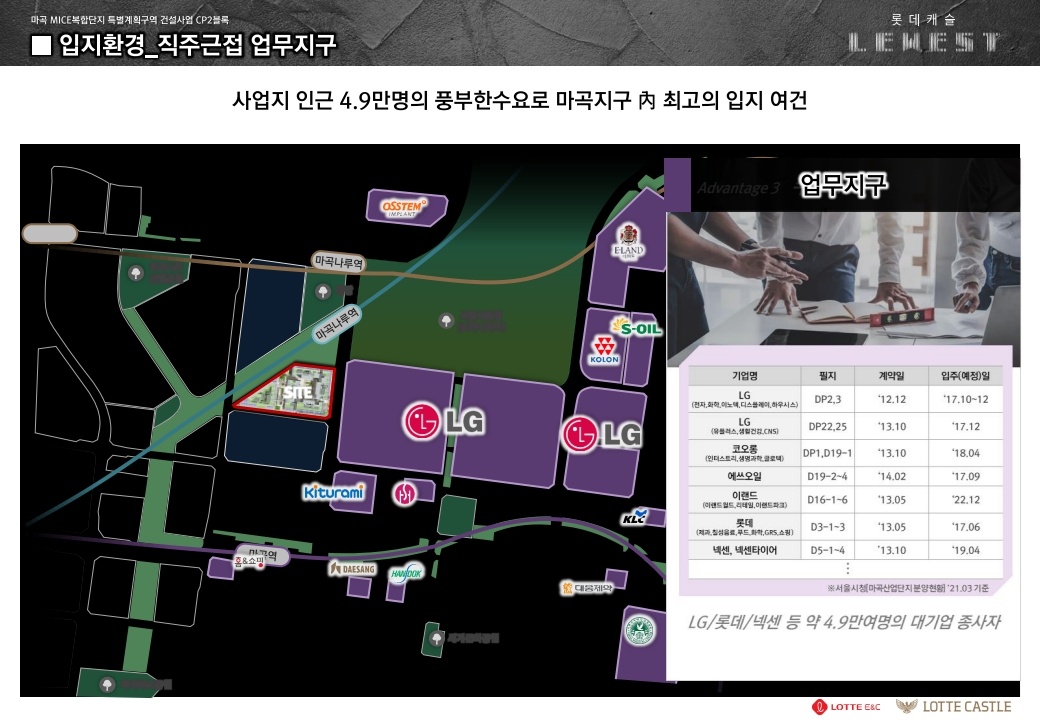Click the 입주(예정)일 column header
The image size is (1040, 720).
pyautogui.click(x=965, y=376)
